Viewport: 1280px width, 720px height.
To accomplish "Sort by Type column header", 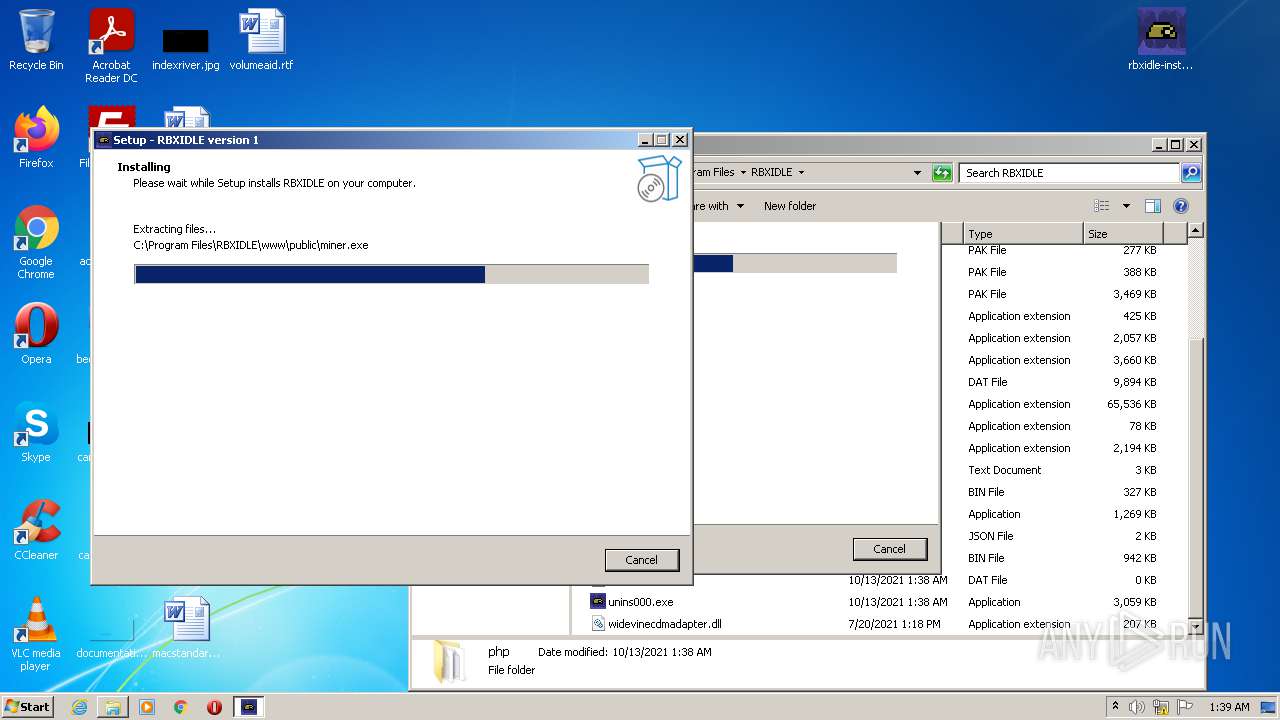I will click(x=1022, y=234).
